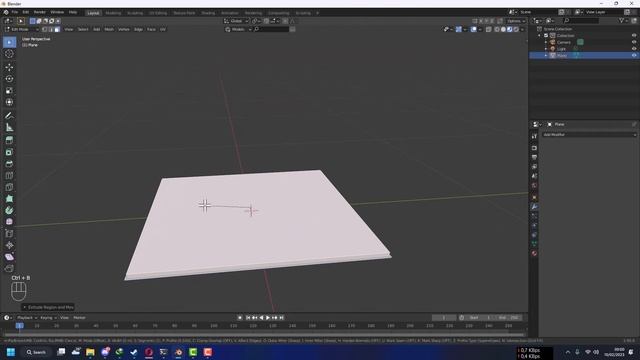Open the Object properties tab
This screenshot has height=360, width=640.
(x=534, y=198)
